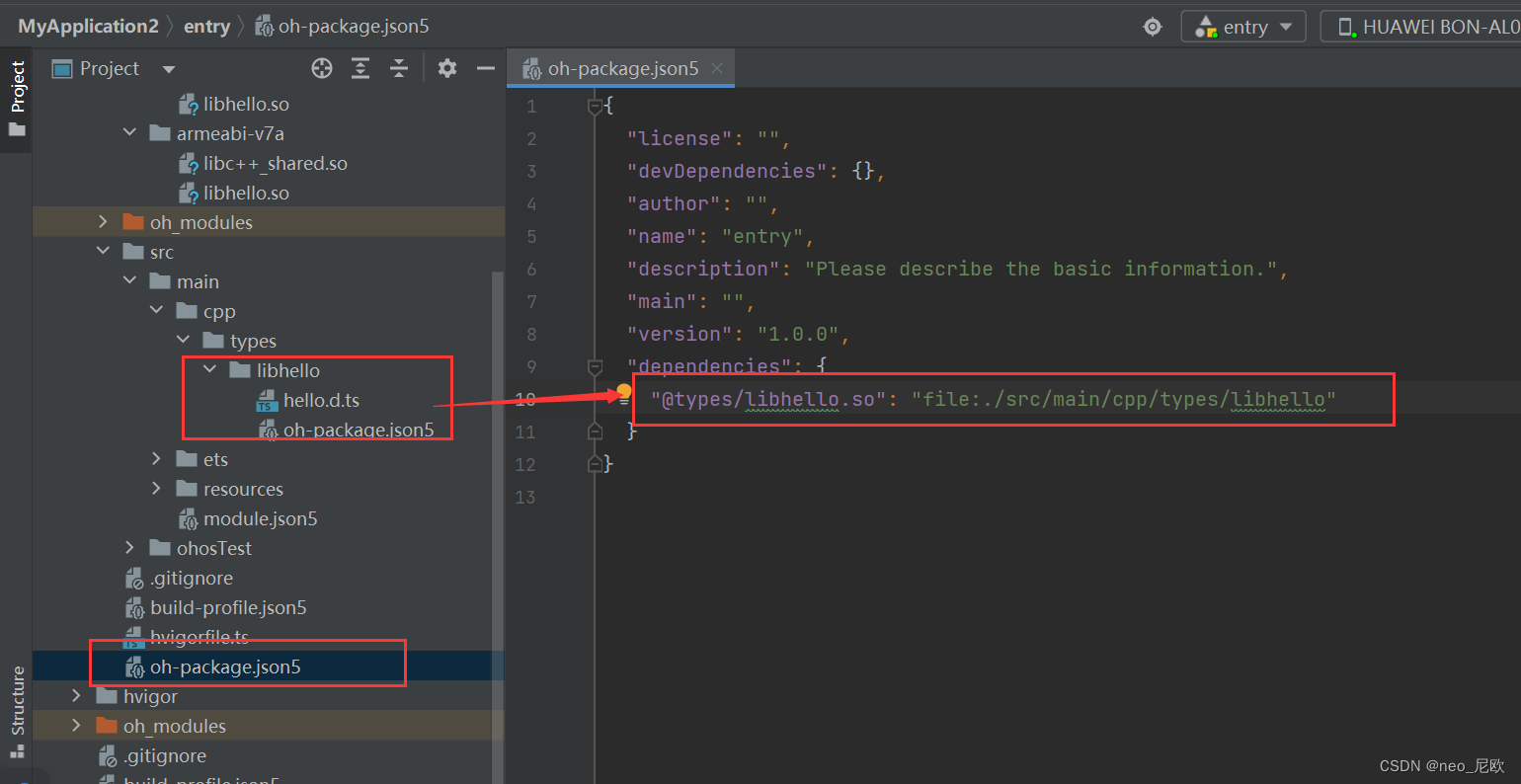The height and width of the screenshot is (784, 1521).
Task: Click the "description" key in editor
Action: [x=703, y=269]
